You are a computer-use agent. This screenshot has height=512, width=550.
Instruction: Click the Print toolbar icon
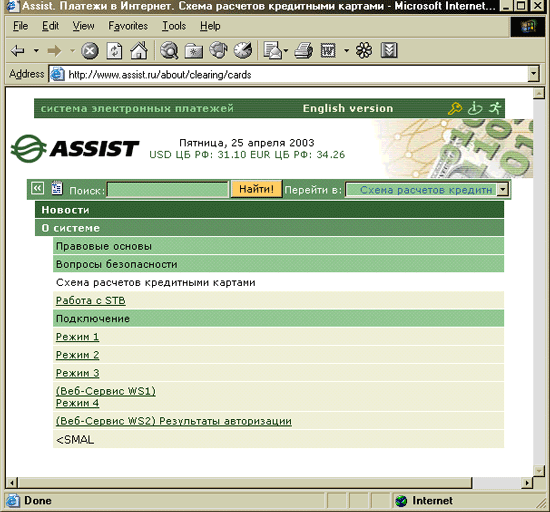pos(303,51)
